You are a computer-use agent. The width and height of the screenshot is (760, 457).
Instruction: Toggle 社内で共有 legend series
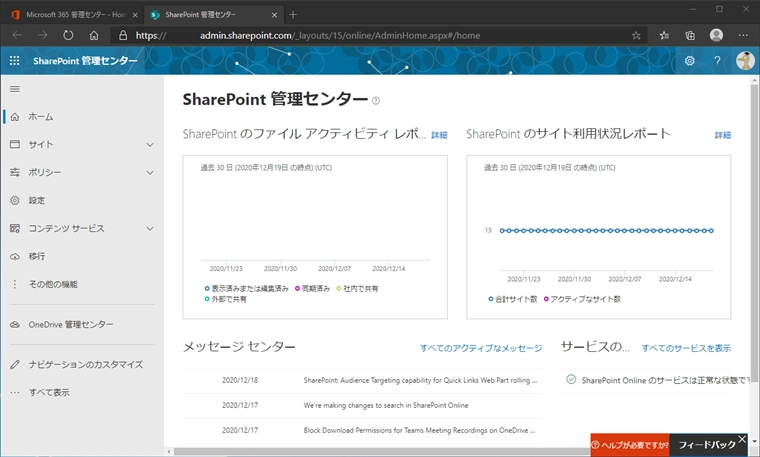click(357, 288)
